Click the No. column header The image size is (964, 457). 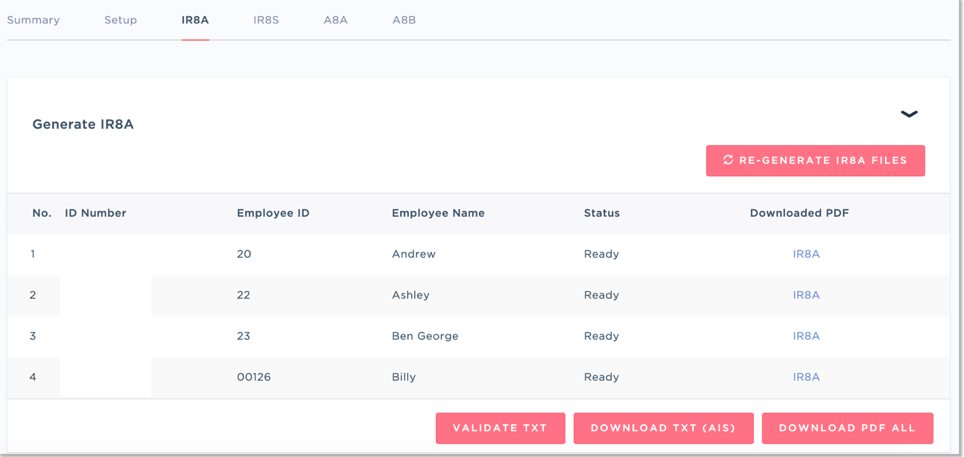tap(41, 213)
